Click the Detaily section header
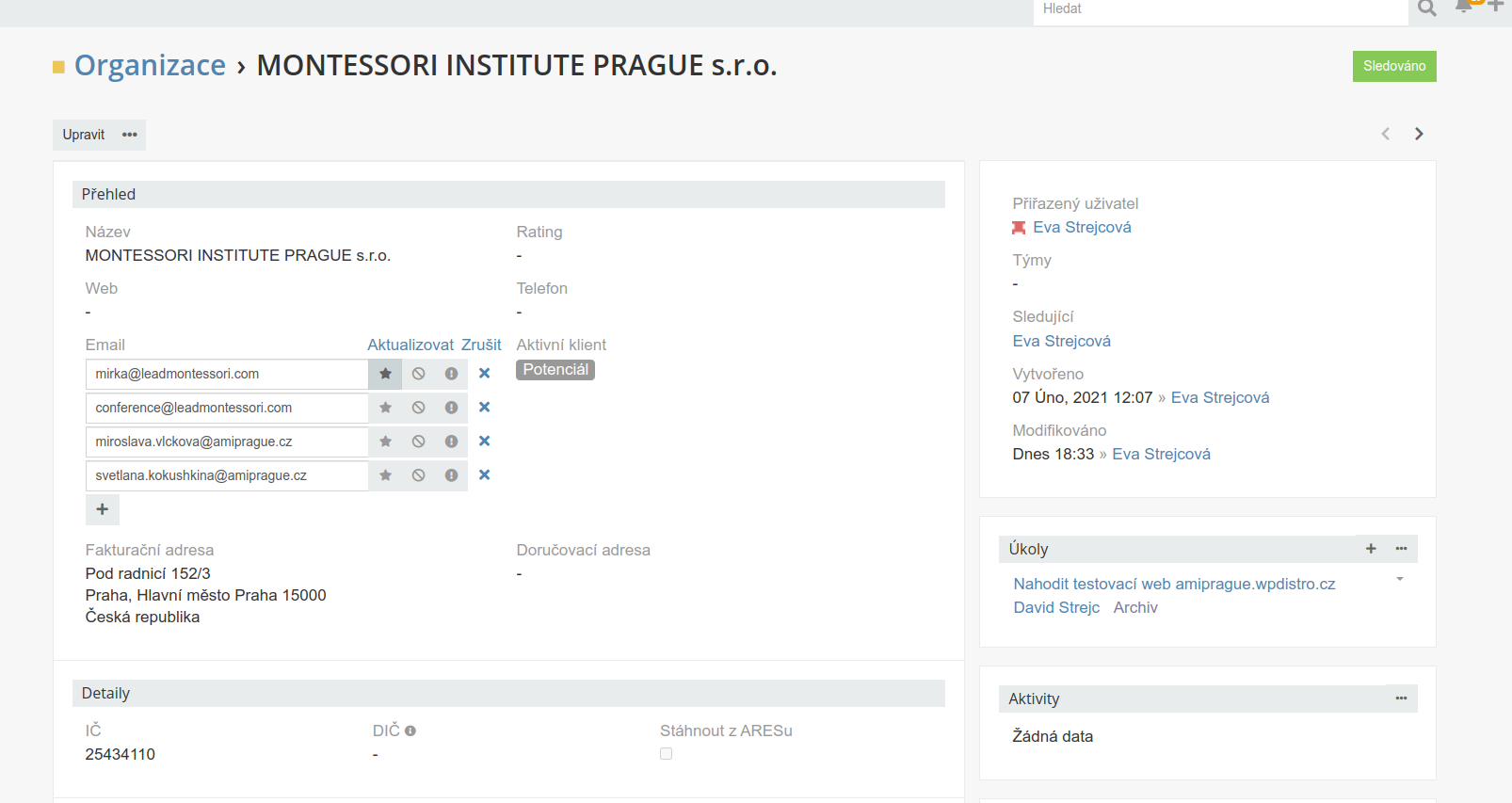This screenshot has width=1512, height=803. coord(508,693)
